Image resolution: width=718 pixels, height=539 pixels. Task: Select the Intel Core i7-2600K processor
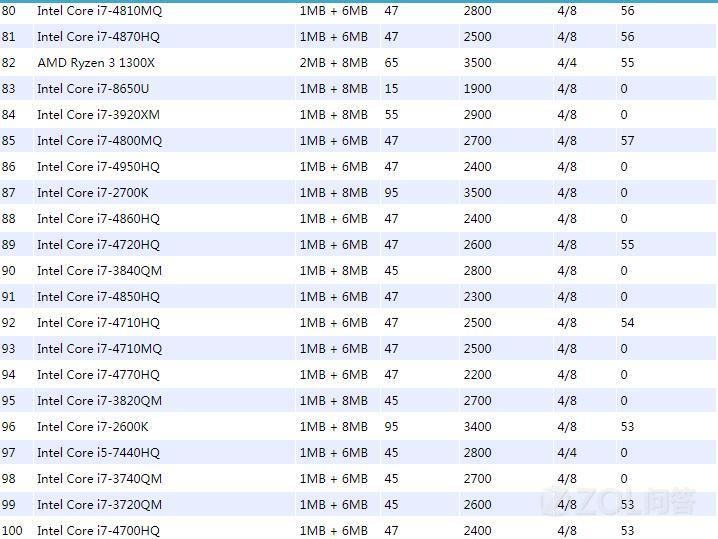(92, 427)
